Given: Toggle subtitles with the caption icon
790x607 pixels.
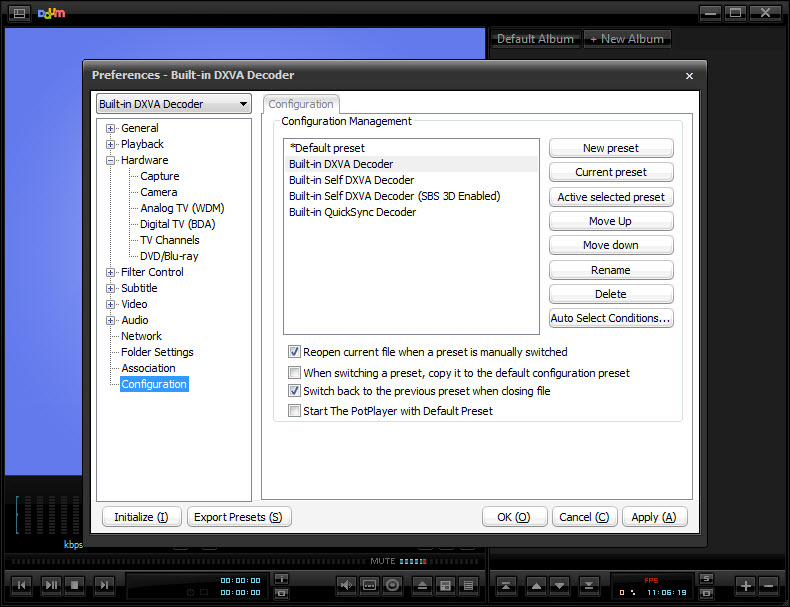Looking at the screenshot, I should (x=369, y=585).
